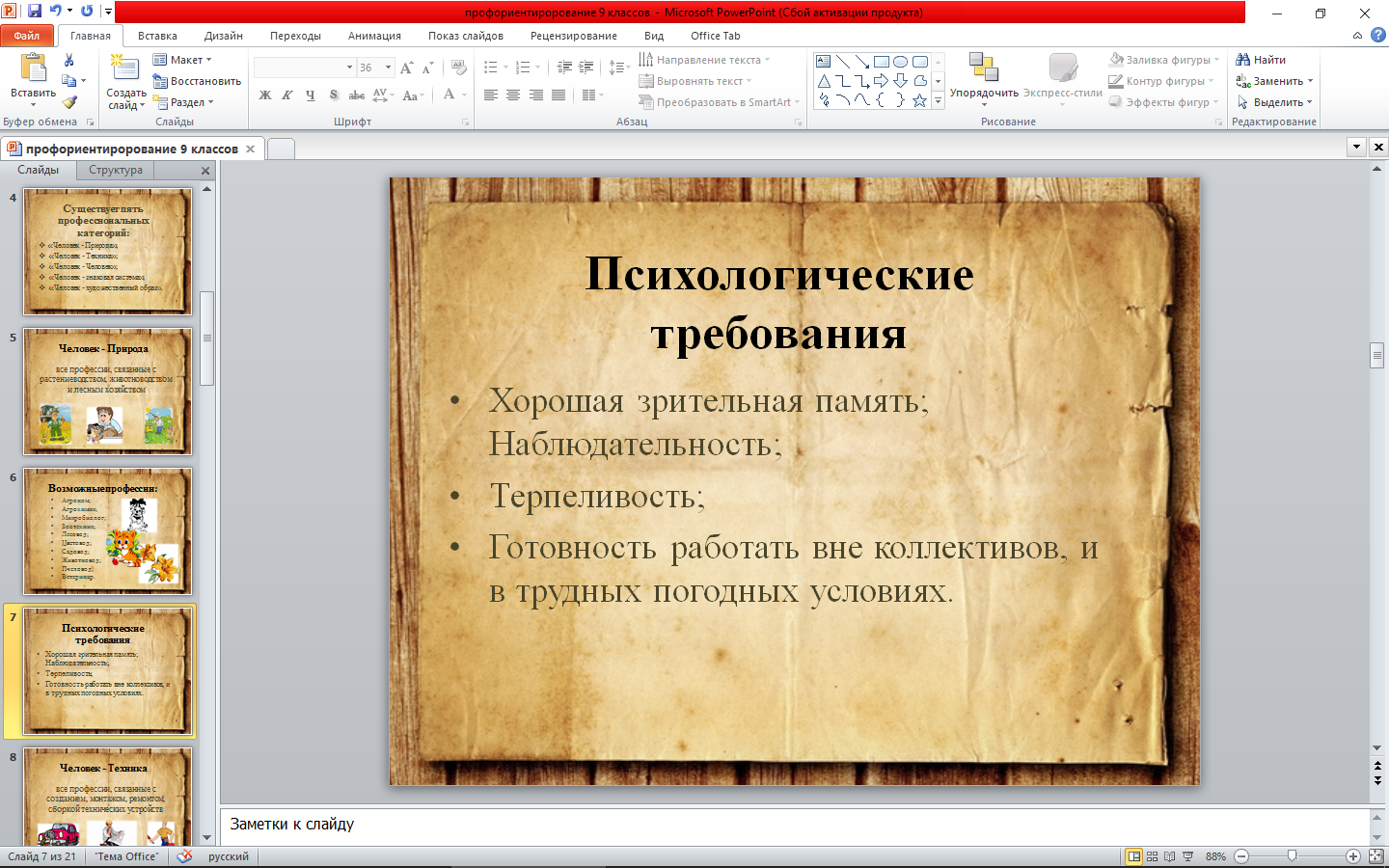Click the zoom out minus button
This screenshot has height=868, width=1389.
1241,856
